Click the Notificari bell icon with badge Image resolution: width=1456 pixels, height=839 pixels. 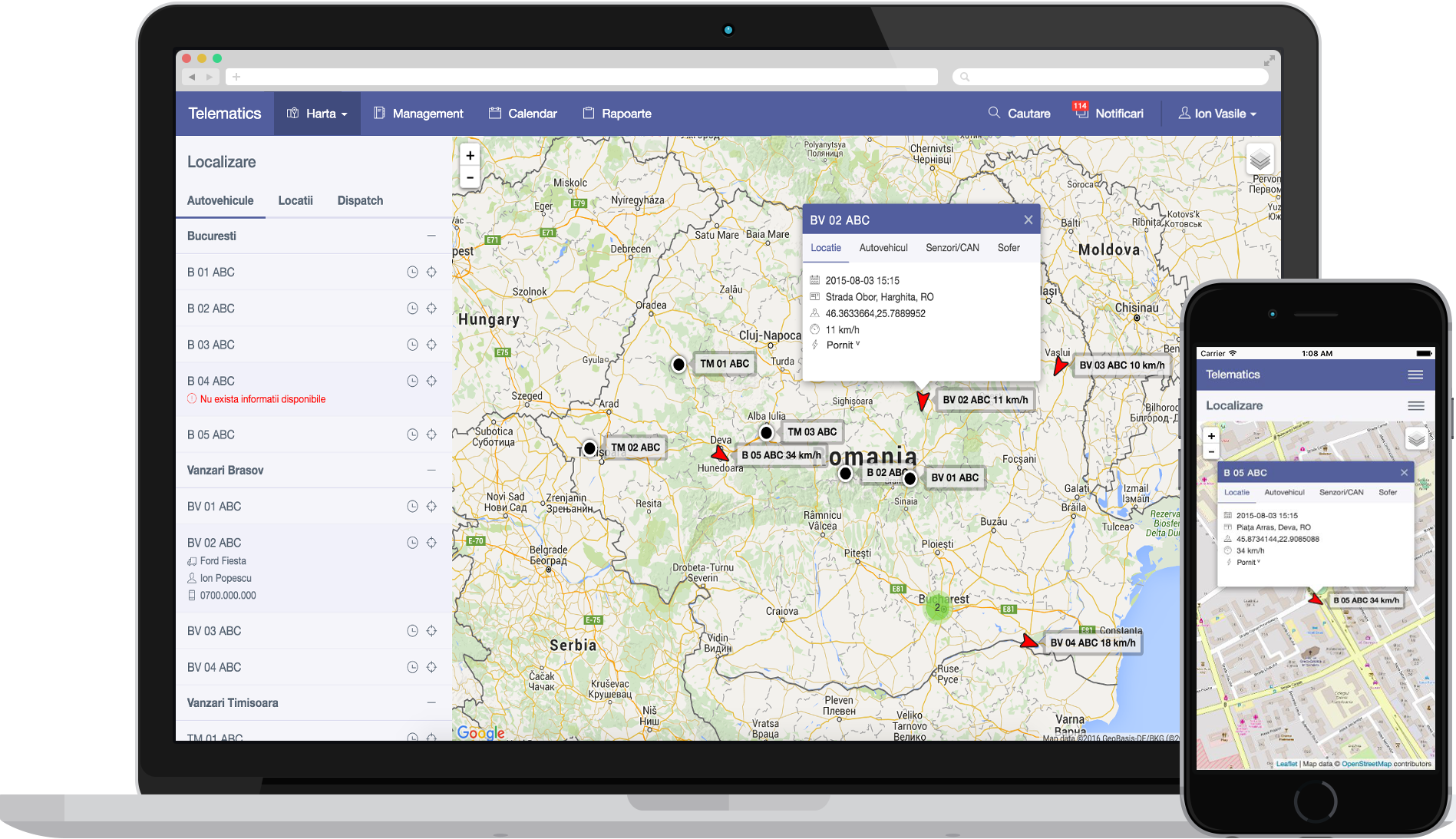pos(1081,111)
